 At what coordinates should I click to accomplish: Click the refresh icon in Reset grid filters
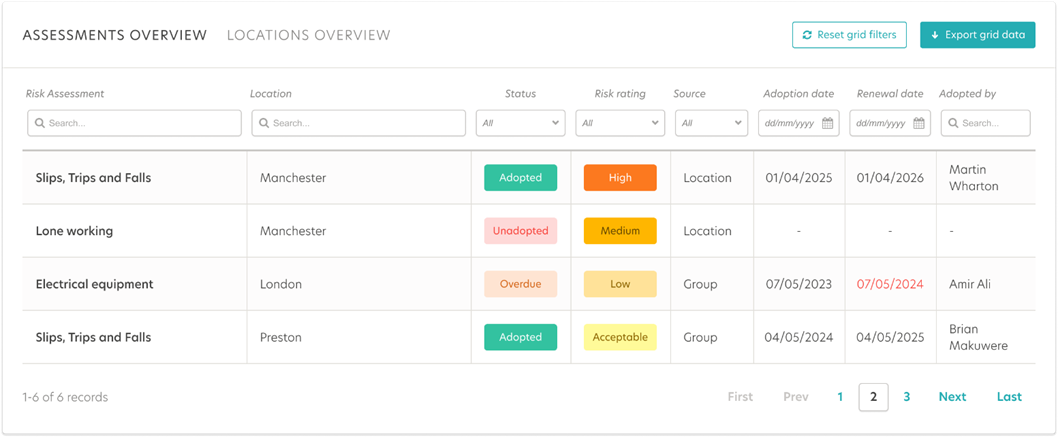pyautogui.click(x=806, y=35)
